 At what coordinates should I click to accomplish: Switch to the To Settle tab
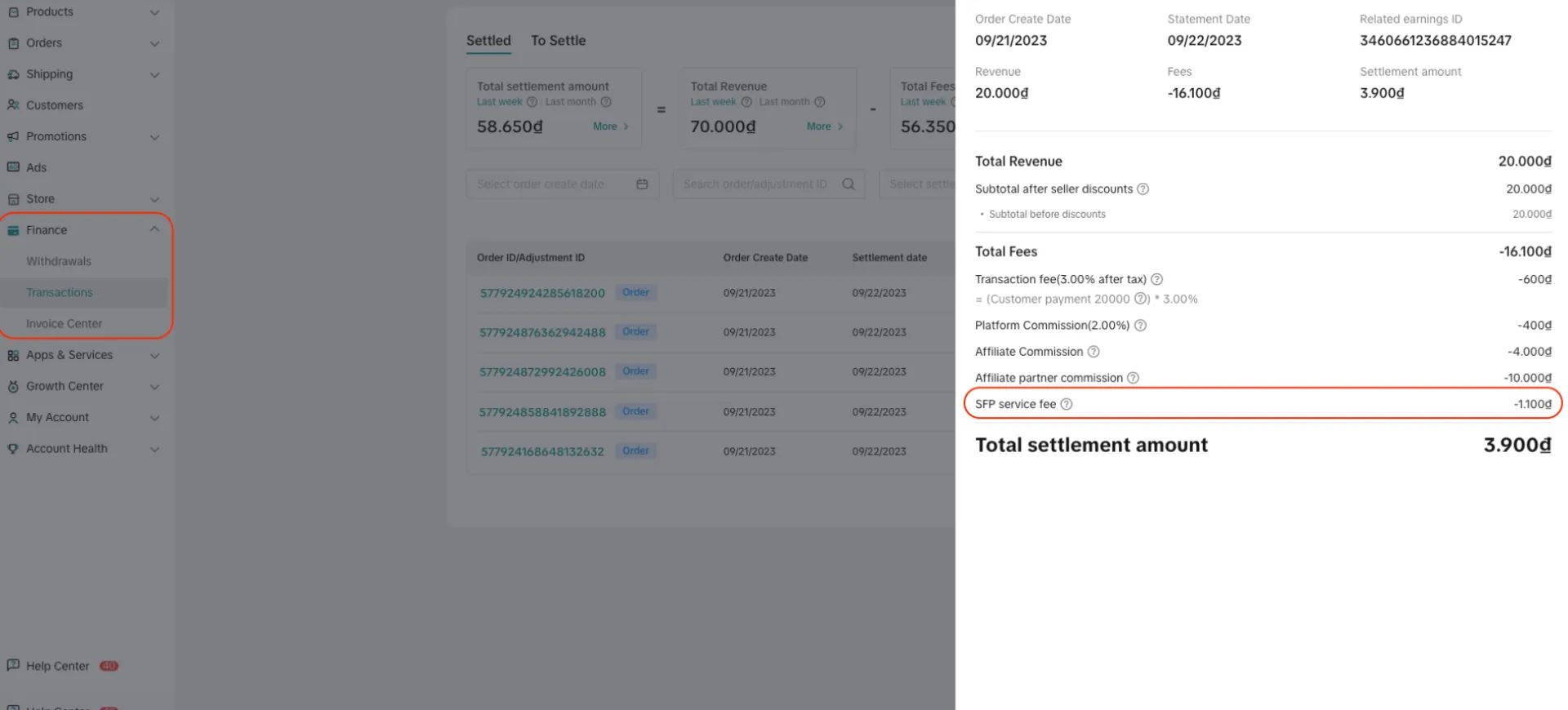(558, 40)
